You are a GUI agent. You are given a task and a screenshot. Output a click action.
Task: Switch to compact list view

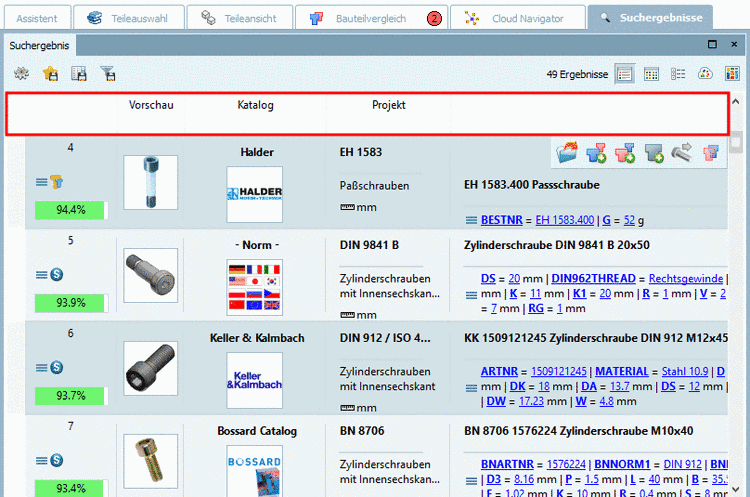678,74
